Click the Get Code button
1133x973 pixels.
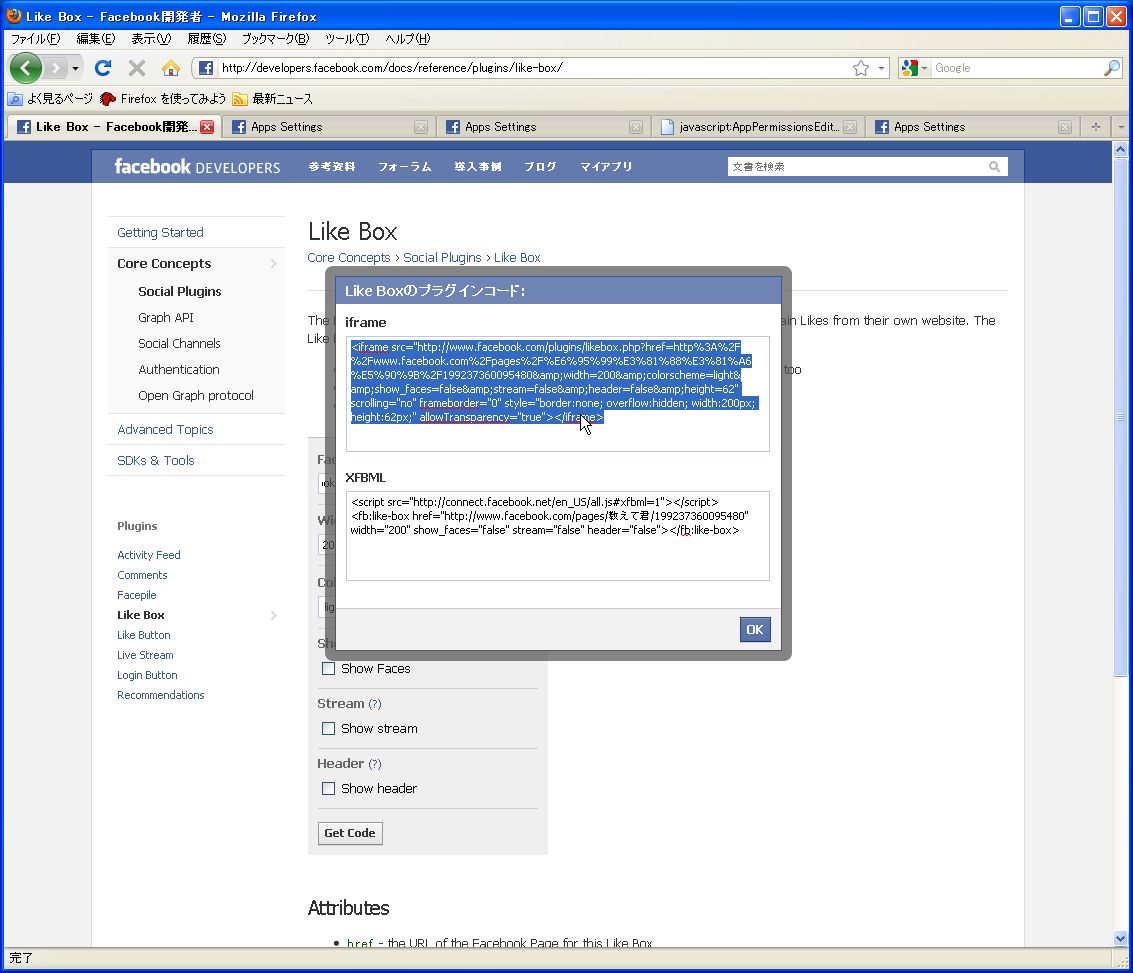click(x=350, y=833)
